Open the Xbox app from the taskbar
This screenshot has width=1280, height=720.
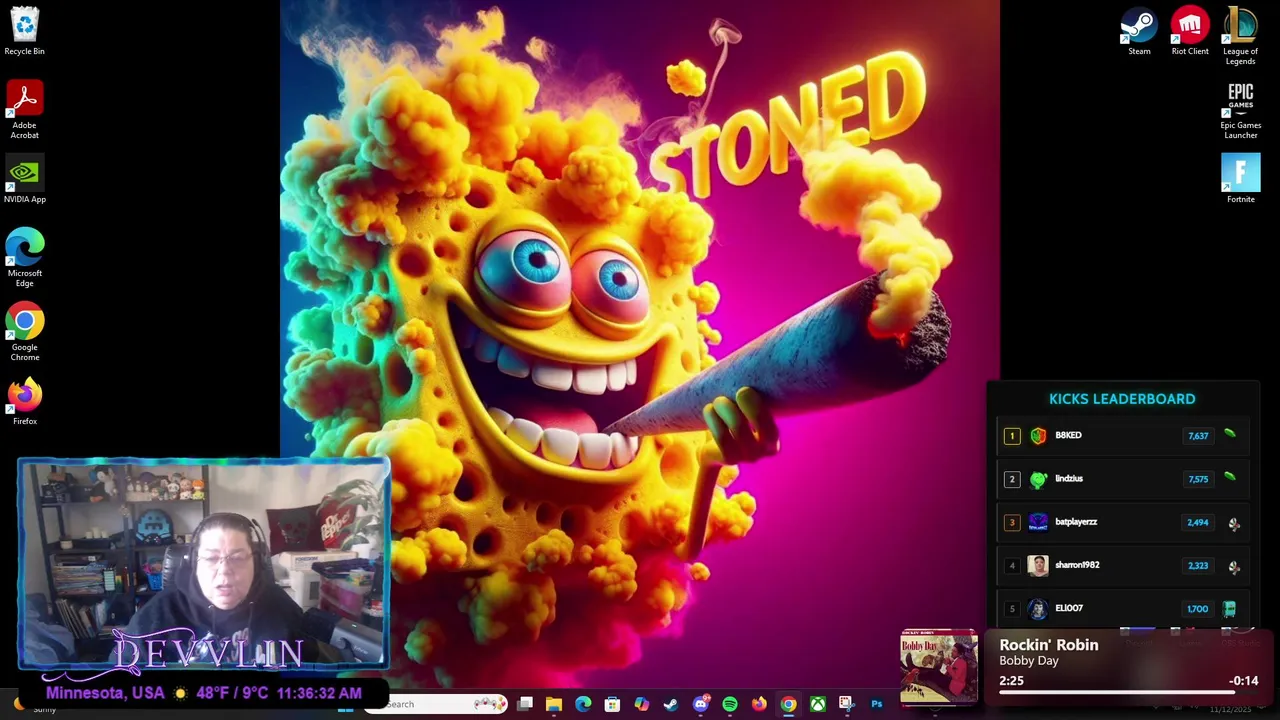click(817, 704)
